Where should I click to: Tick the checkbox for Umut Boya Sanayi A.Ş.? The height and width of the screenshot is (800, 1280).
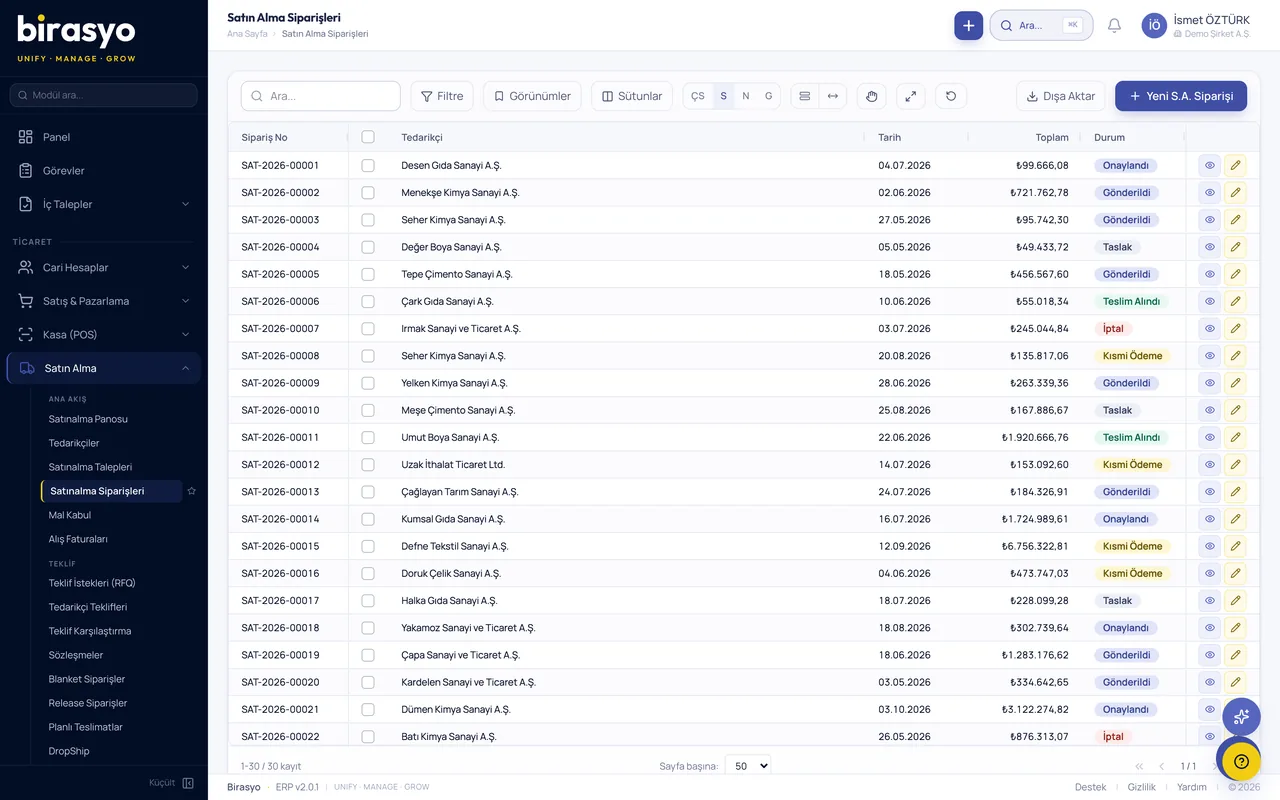point(368,437)
